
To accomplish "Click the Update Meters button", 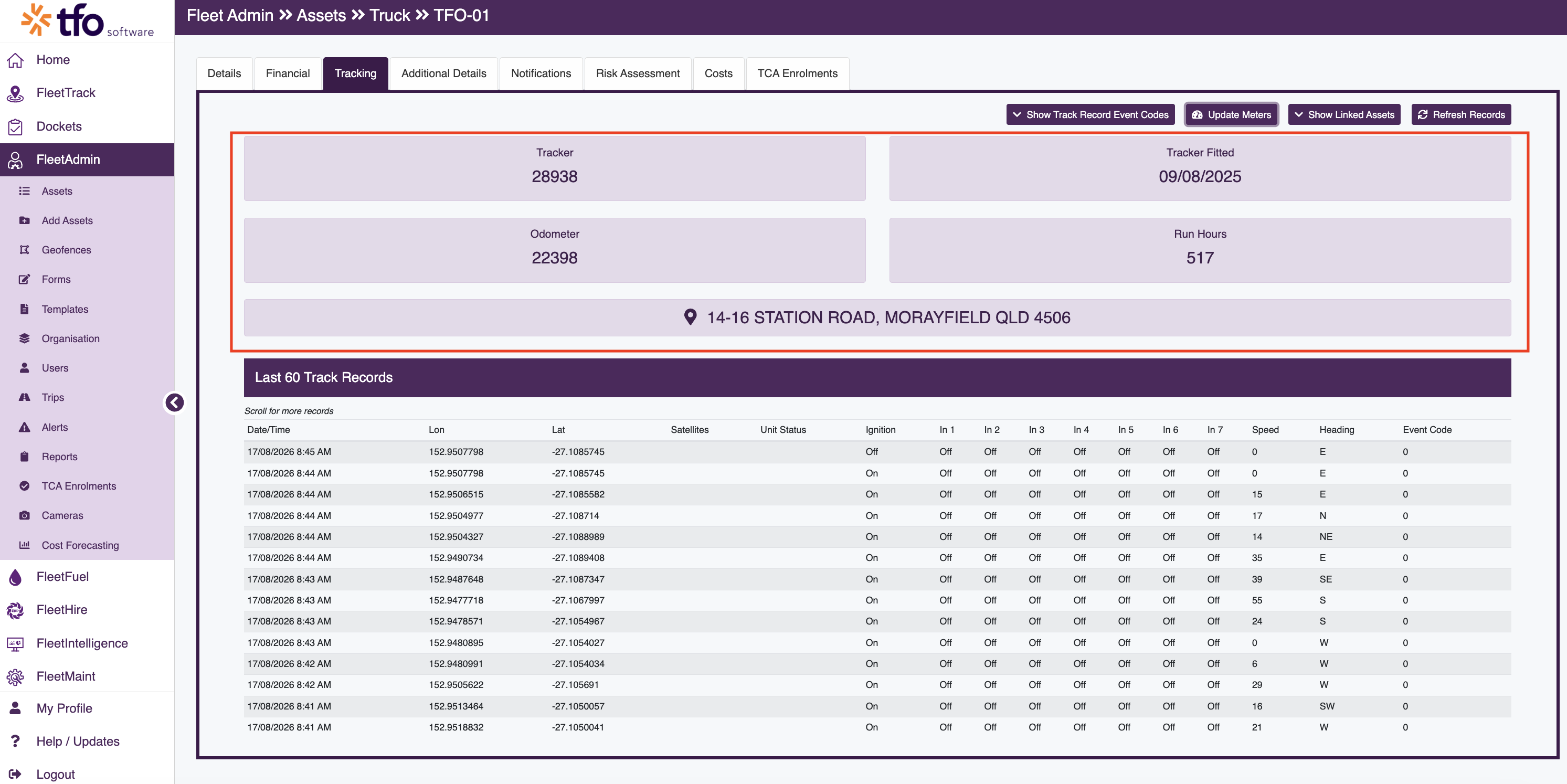I will pyautogui.click(x=1231, y=114).
